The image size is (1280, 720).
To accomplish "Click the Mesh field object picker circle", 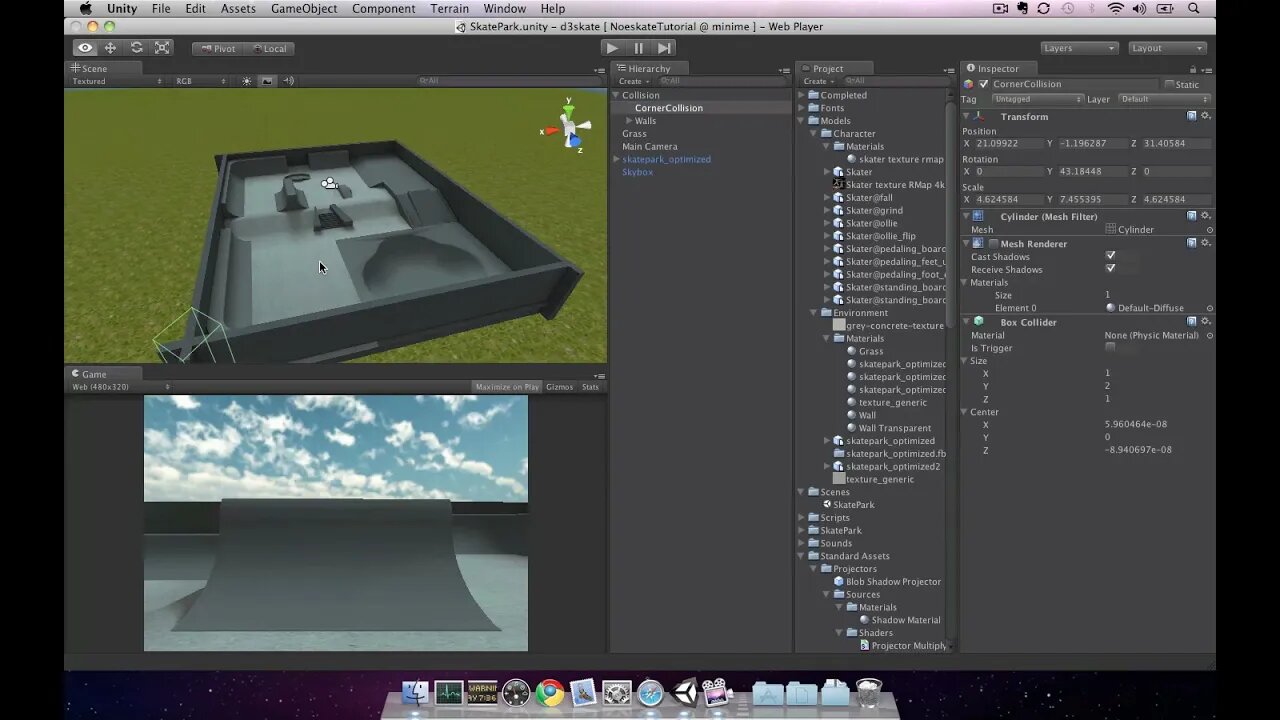I will [x=1209, y=230].
